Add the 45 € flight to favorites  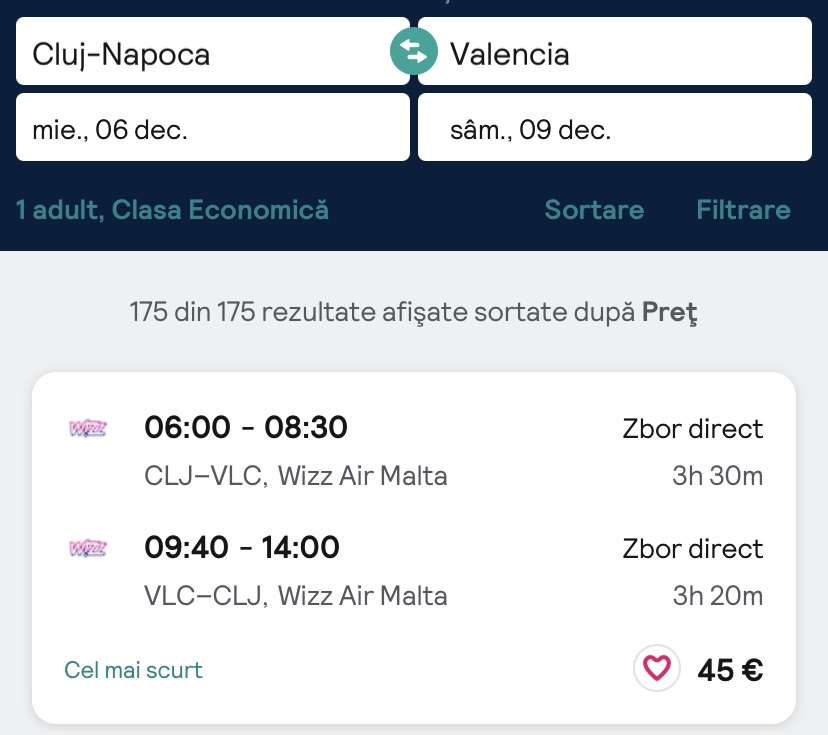tap(657, 668)
